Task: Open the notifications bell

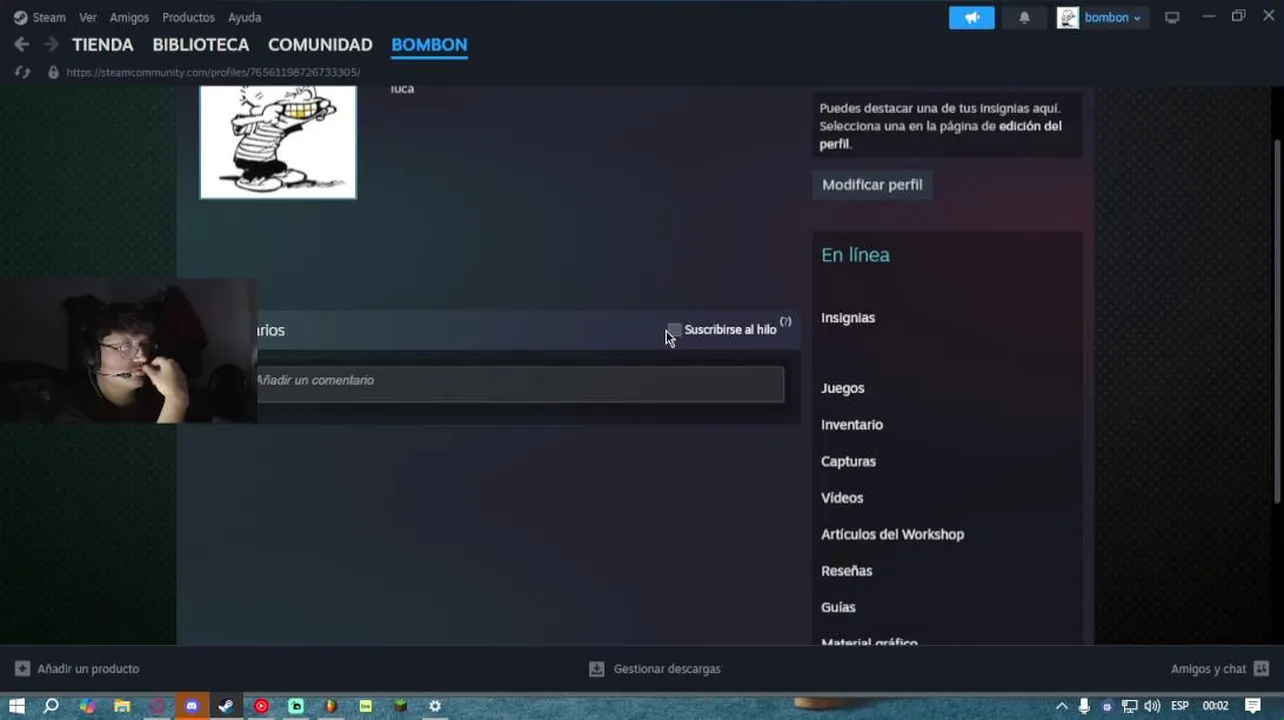Action: point(1024,17)
